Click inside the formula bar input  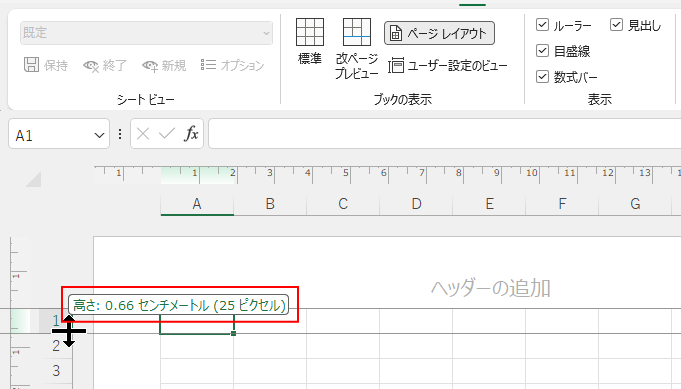[445, 134]
